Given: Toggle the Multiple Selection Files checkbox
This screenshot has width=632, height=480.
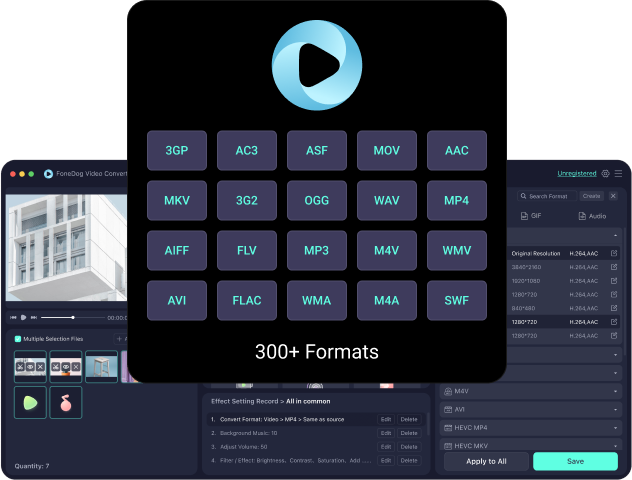Looking at the screenshot, I should pyautogui.click(x=18, y=339).
